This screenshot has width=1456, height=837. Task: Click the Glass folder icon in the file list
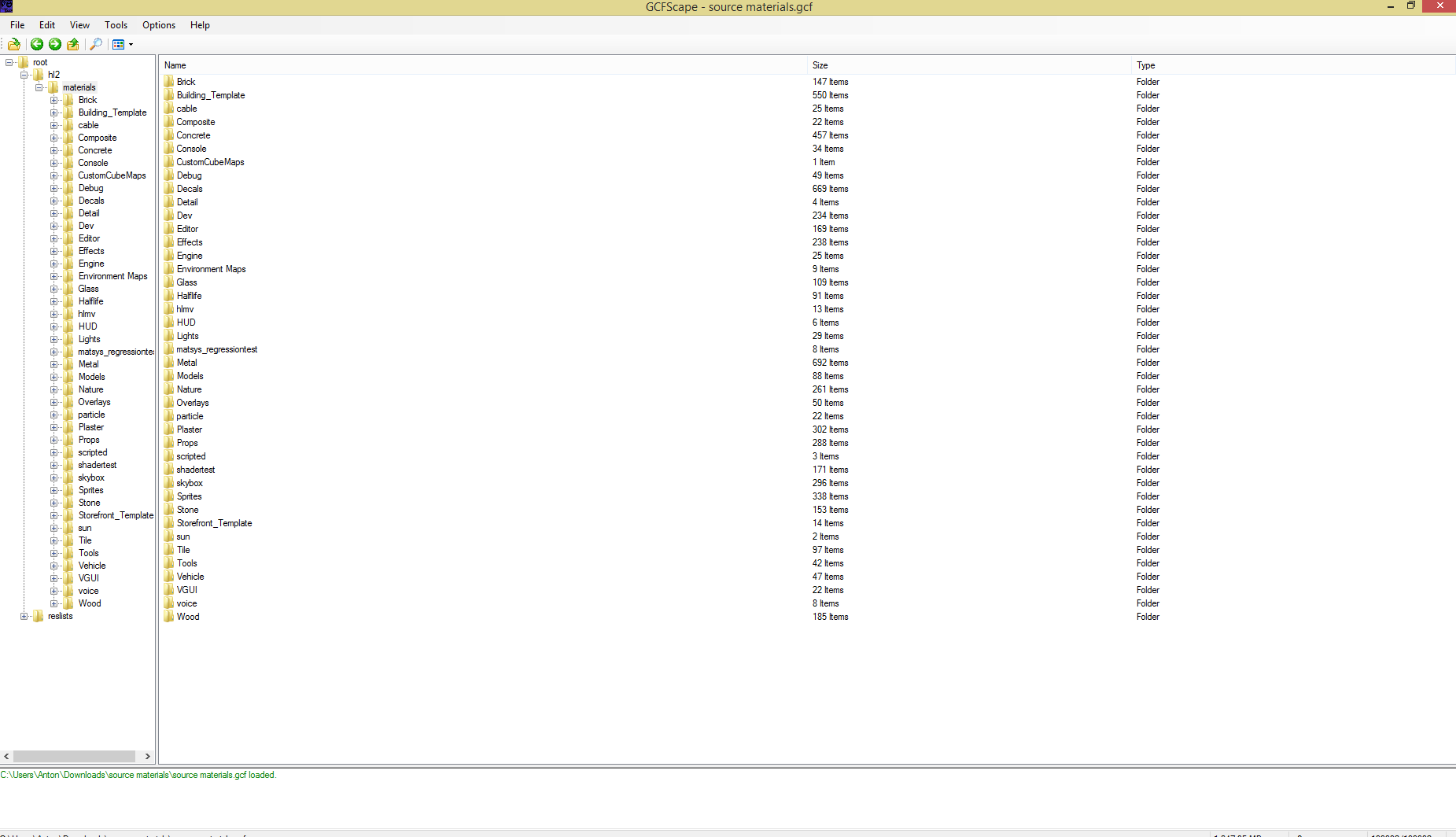click(169, 282)
